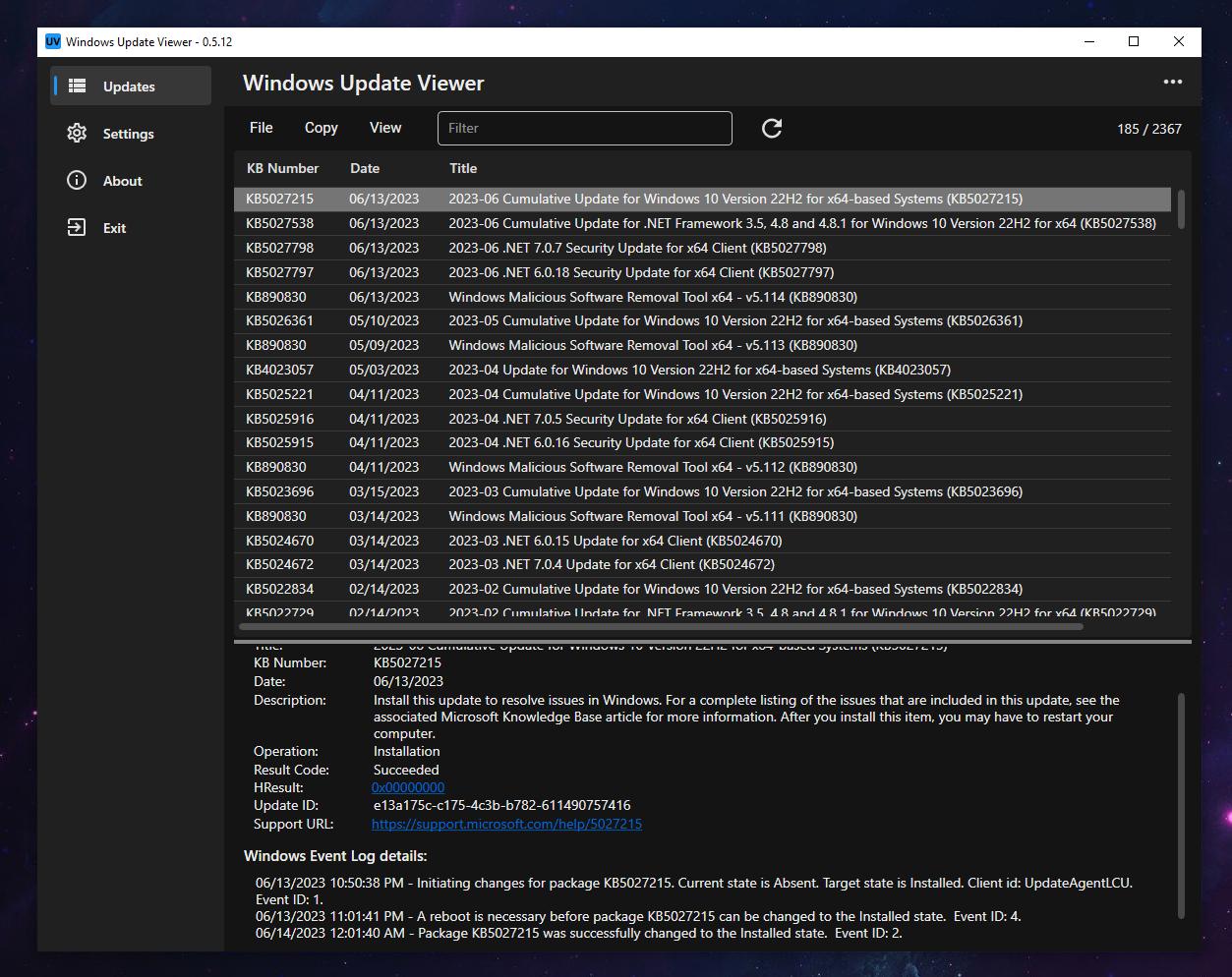This screenshot has height=977, width=1232.
Task: Click the UV app icon in title bar
Action: pos(52,41)
